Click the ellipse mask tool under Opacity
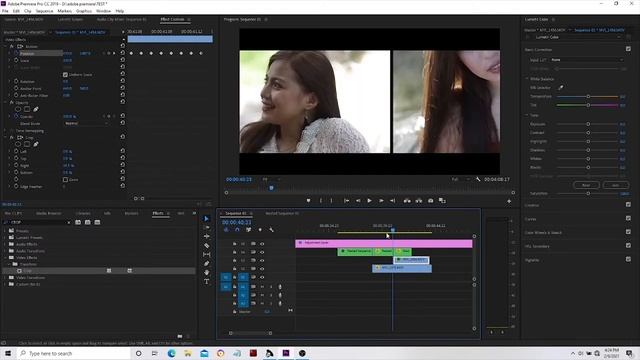The width and height of the screenshot is (640, 360). pos(18,109)
